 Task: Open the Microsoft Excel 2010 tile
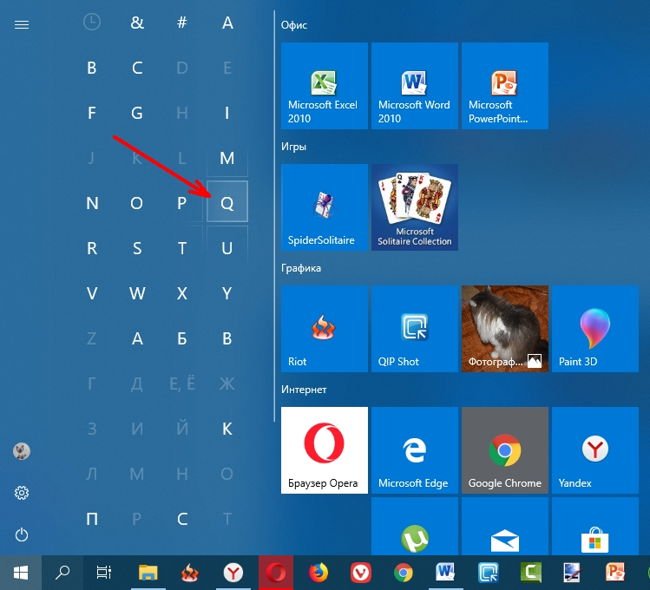(x=324, y=85)
